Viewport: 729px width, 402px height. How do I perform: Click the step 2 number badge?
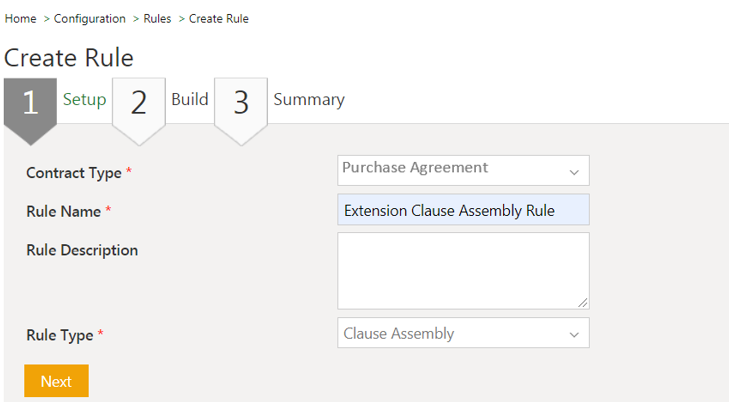(138, 102)
